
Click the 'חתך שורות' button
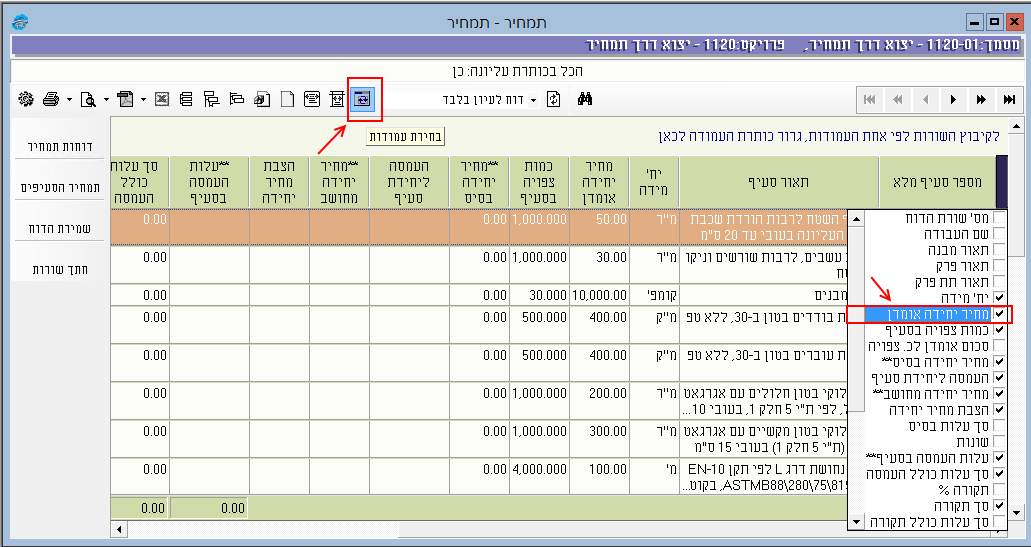click(x=56, y=269)
